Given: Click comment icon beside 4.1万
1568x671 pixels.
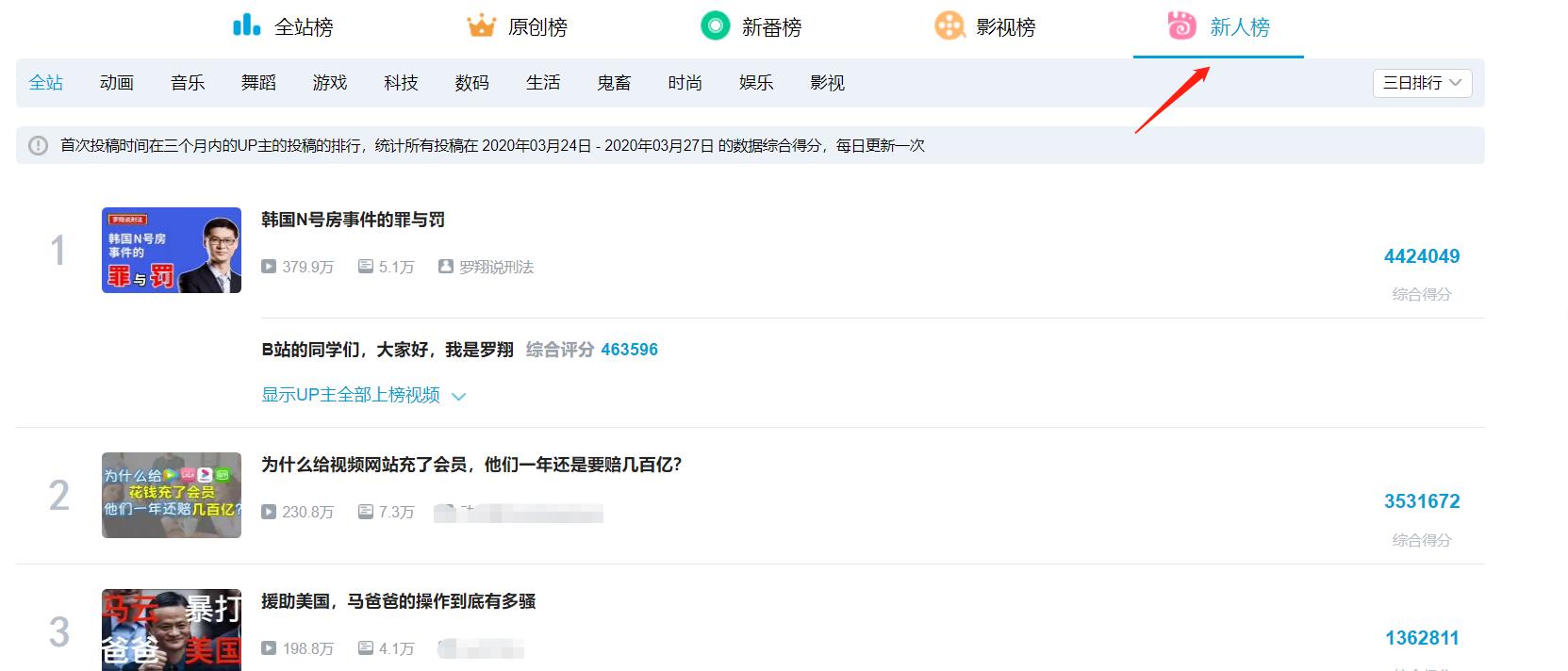Looking at the screenshot, I should click(366, 648).
